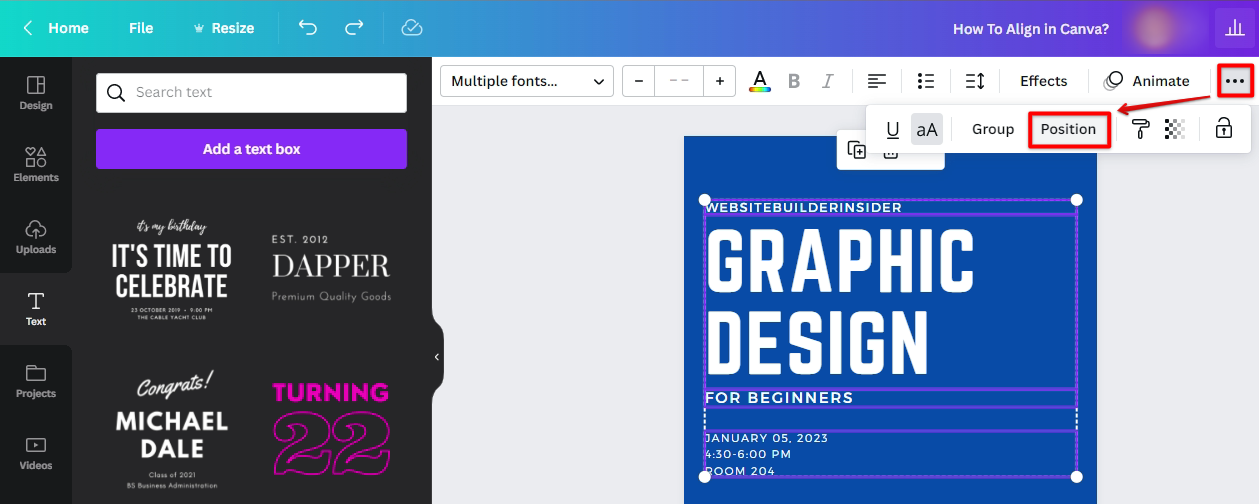Expand the three-dots more options menu

[1235, 81]
